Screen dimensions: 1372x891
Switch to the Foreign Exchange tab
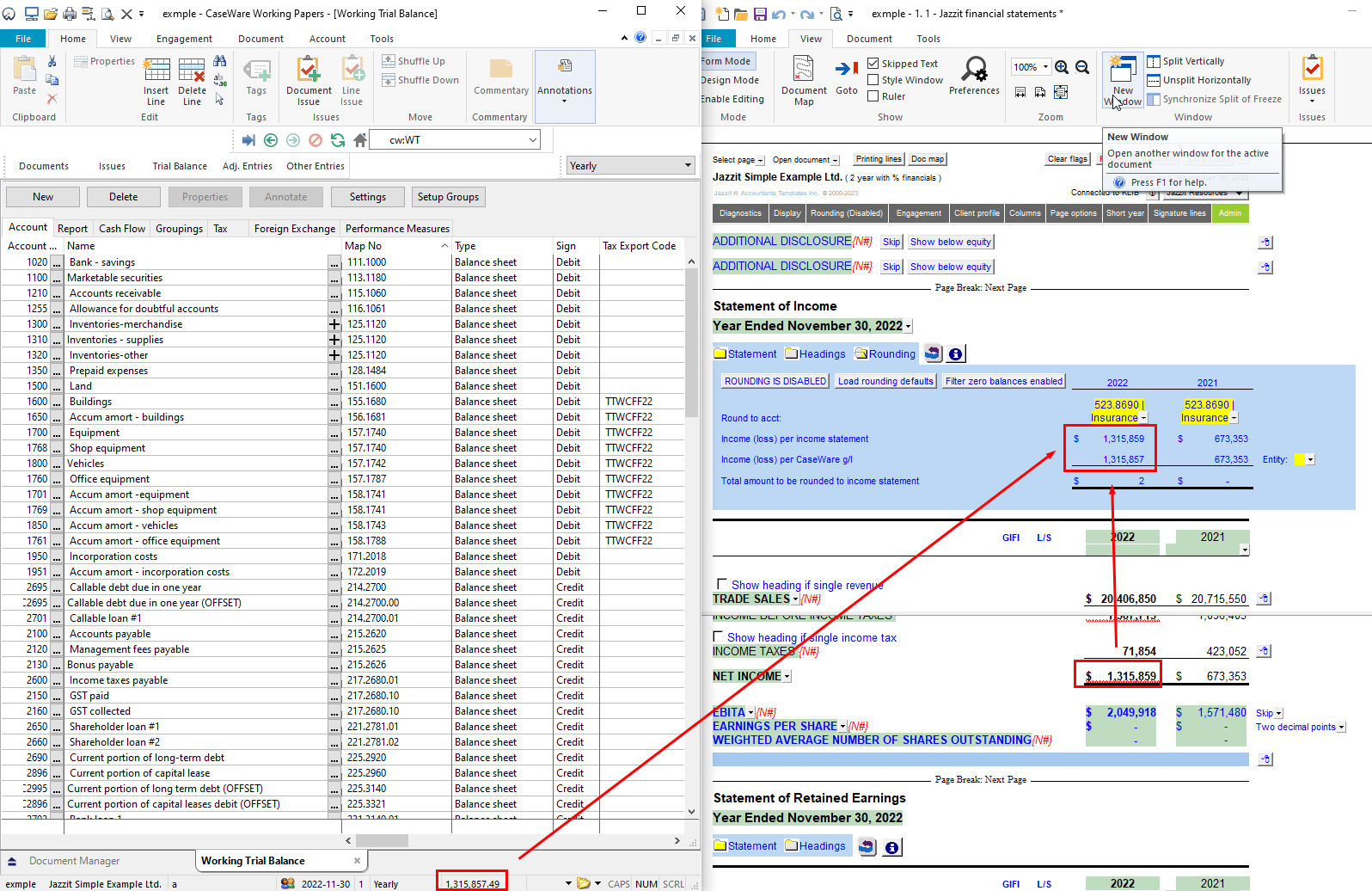[x=294, y=229]
